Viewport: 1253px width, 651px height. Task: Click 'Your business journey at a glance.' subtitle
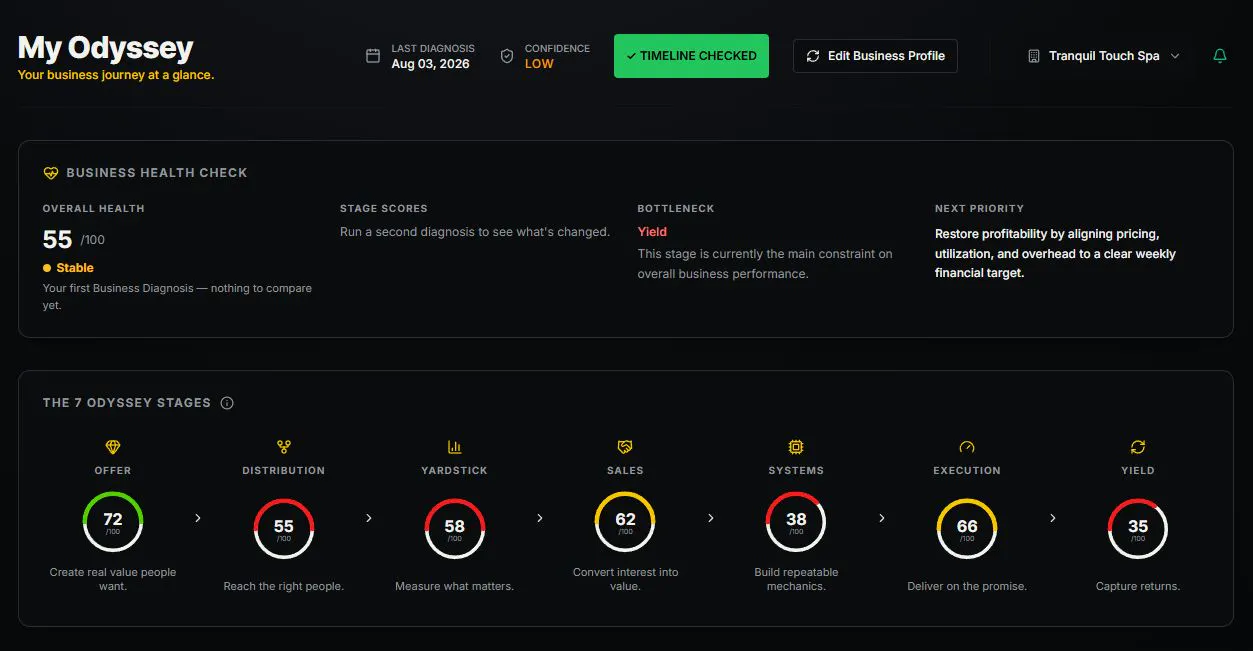[116, 75]
